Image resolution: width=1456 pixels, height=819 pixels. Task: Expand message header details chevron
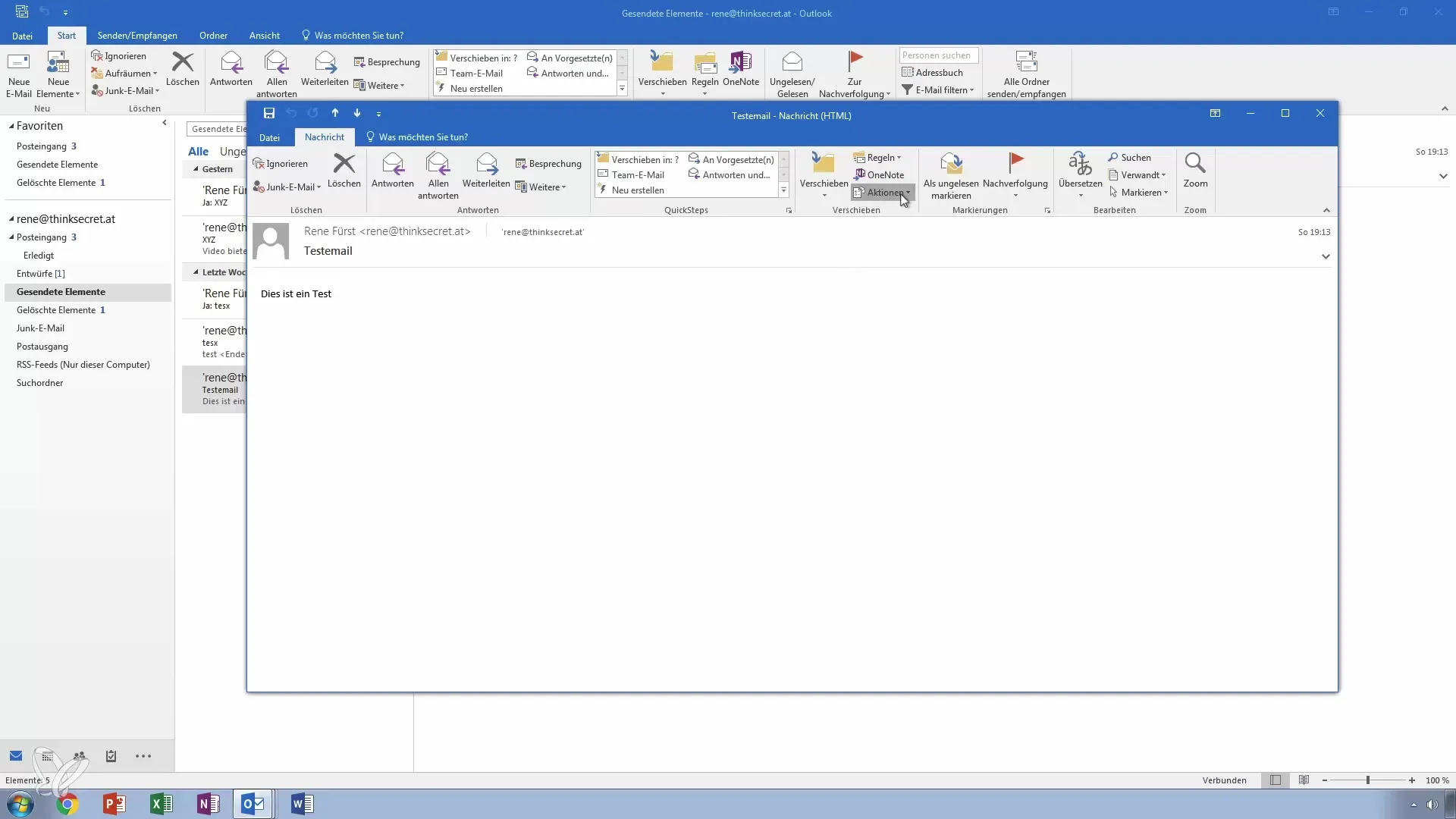coord(1326,256)
